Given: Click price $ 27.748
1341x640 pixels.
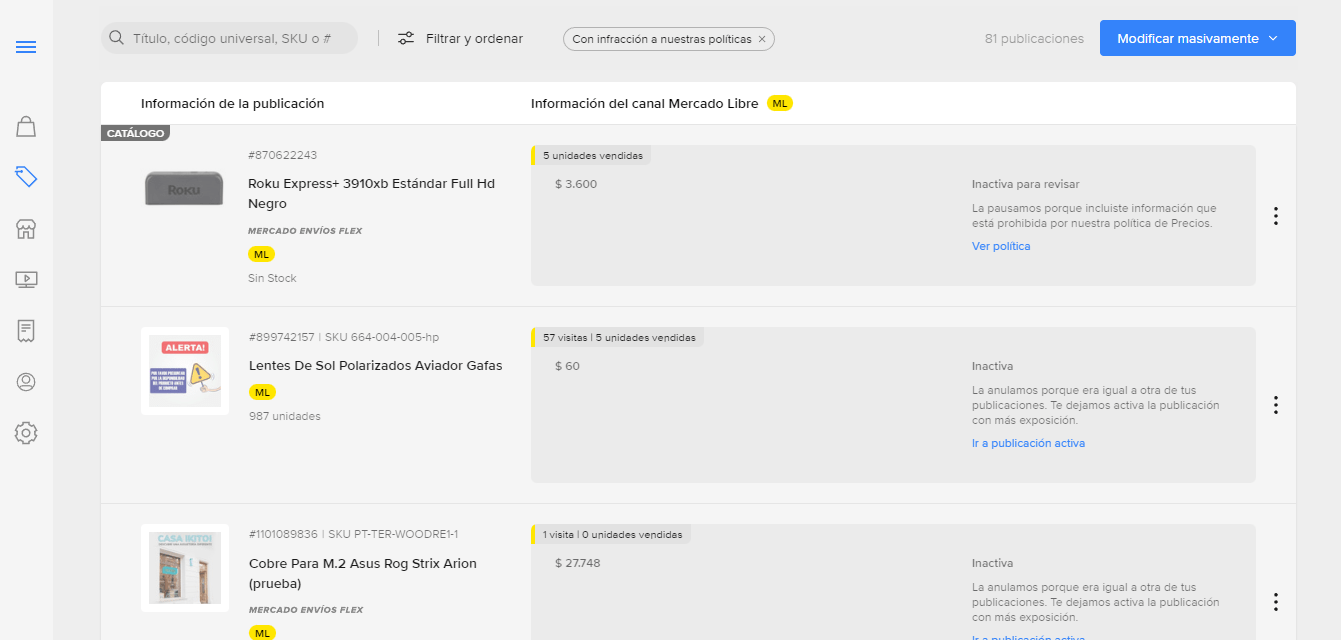Looking at the screenshot, I should tap(578, 563).
